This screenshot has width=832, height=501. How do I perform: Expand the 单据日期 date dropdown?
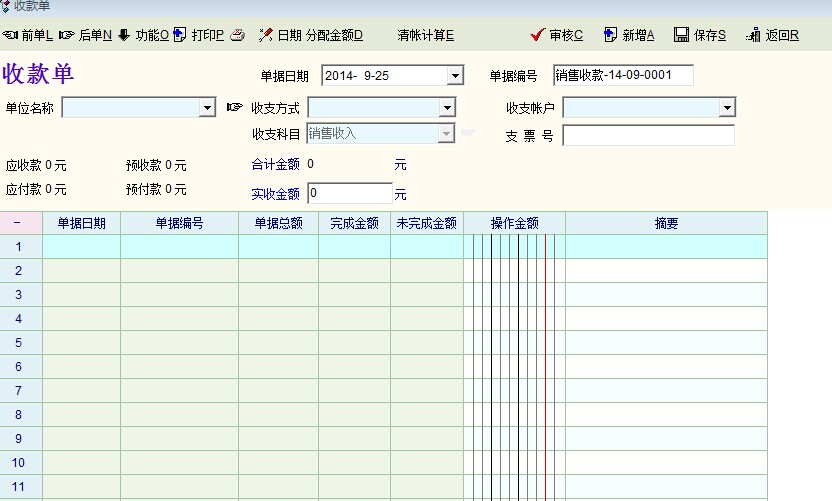tap(455, 76)
